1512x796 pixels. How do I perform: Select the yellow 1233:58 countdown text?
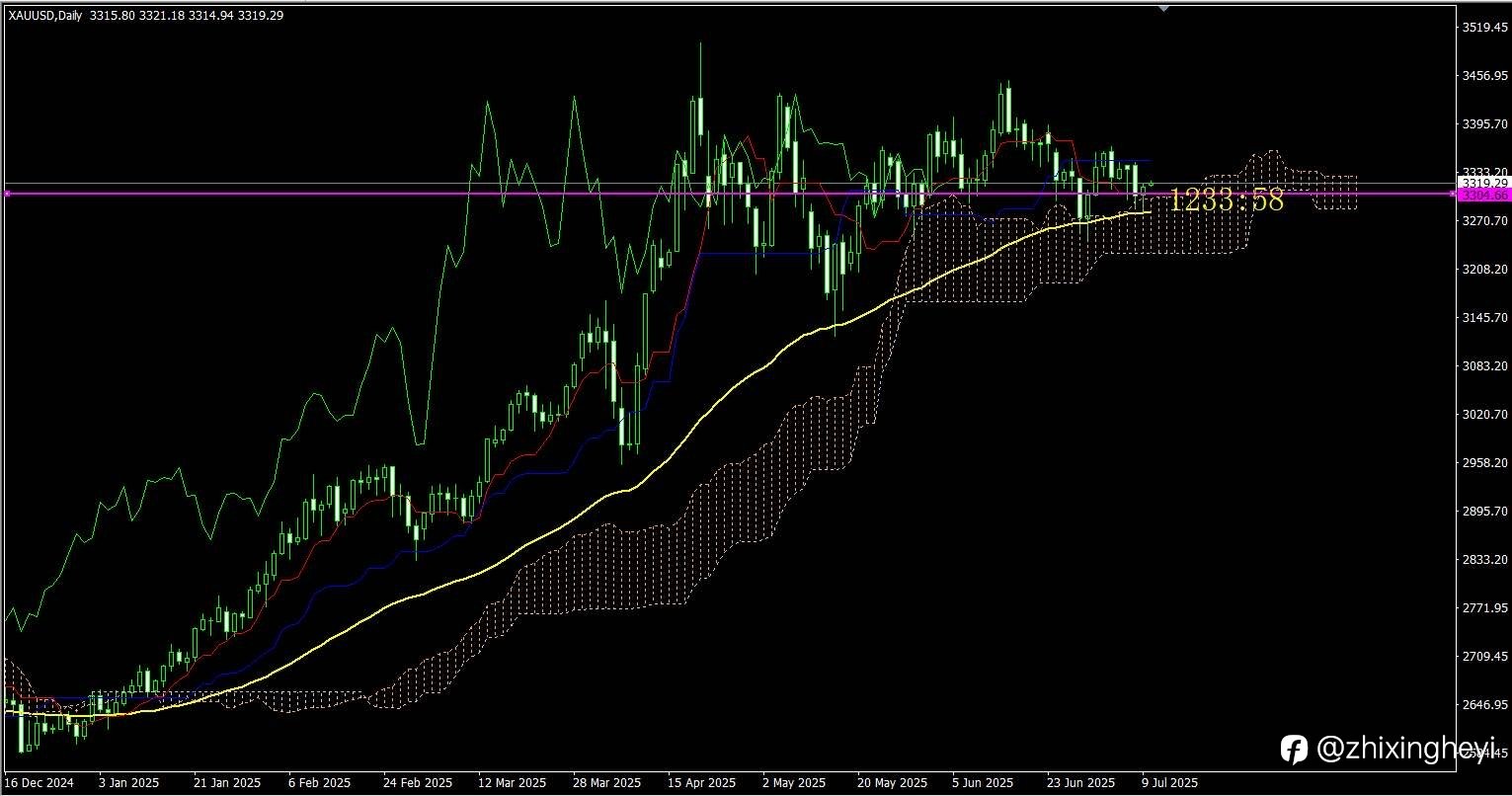pos(1227,200)
